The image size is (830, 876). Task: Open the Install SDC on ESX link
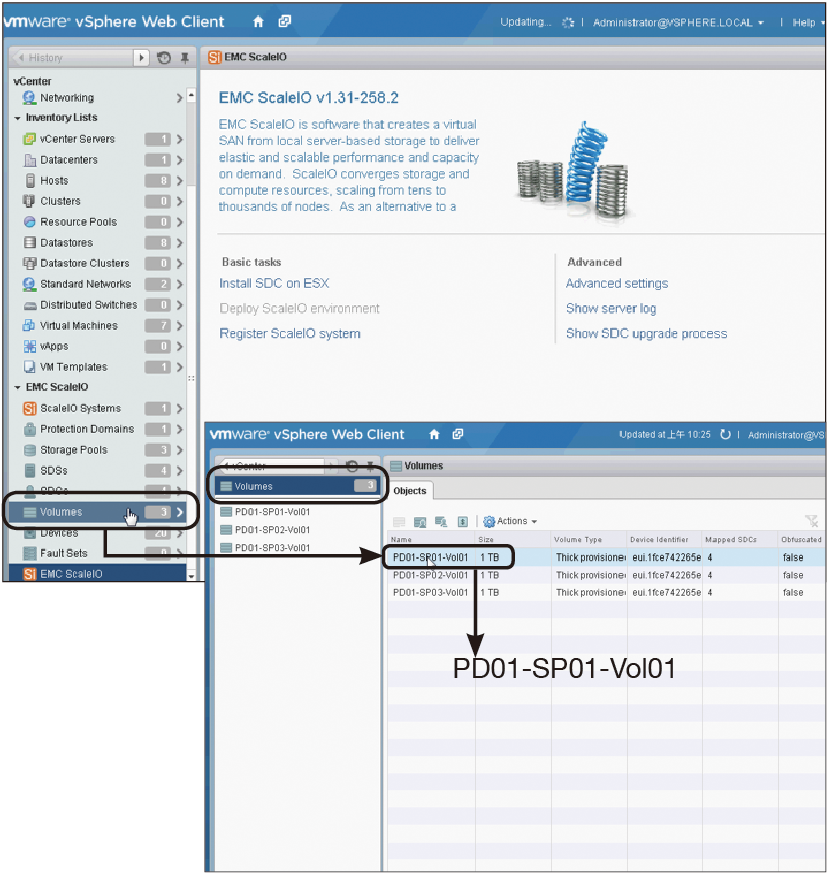tap(274, 283)
